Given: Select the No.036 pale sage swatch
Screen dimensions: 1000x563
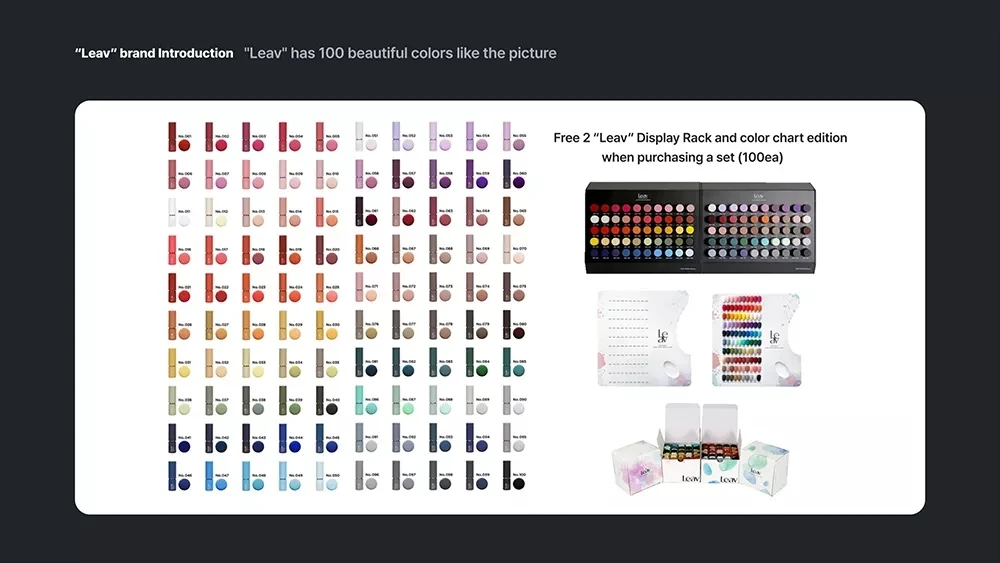Looking at the screenshot, I should click(x=184, y=409).
